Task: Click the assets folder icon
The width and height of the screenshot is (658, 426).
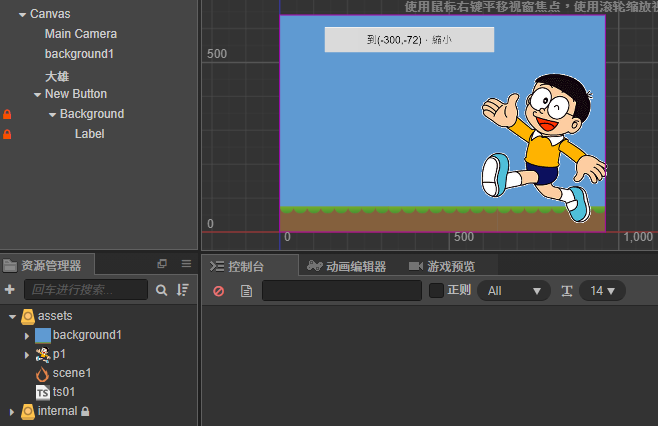Action: (x=28, y=316)
